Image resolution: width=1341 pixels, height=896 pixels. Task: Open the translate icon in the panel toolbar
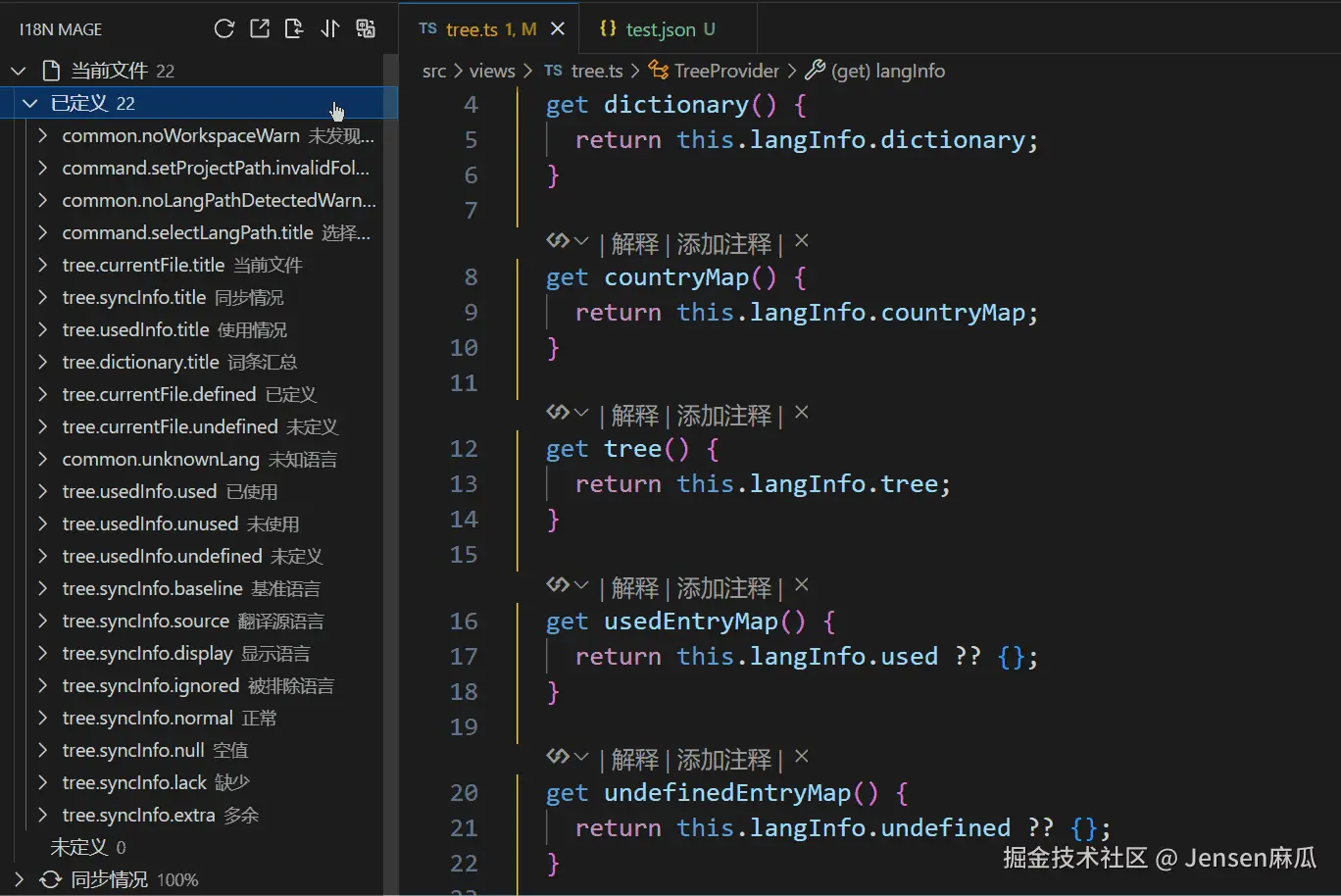[366, 28]
